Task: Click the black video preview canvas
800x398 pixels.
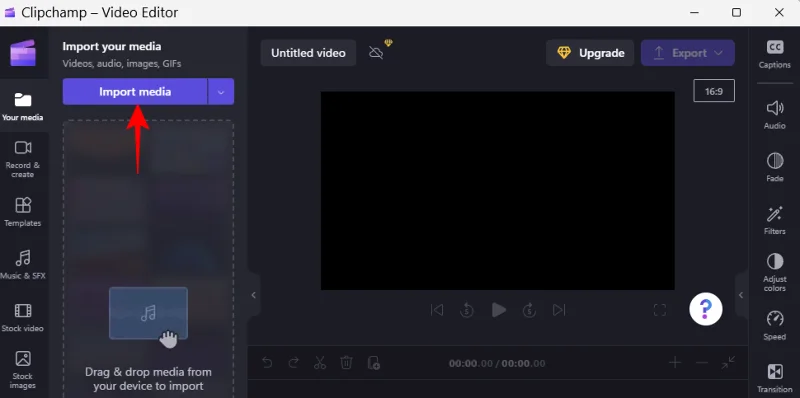Action: click(x=497, y=191)
